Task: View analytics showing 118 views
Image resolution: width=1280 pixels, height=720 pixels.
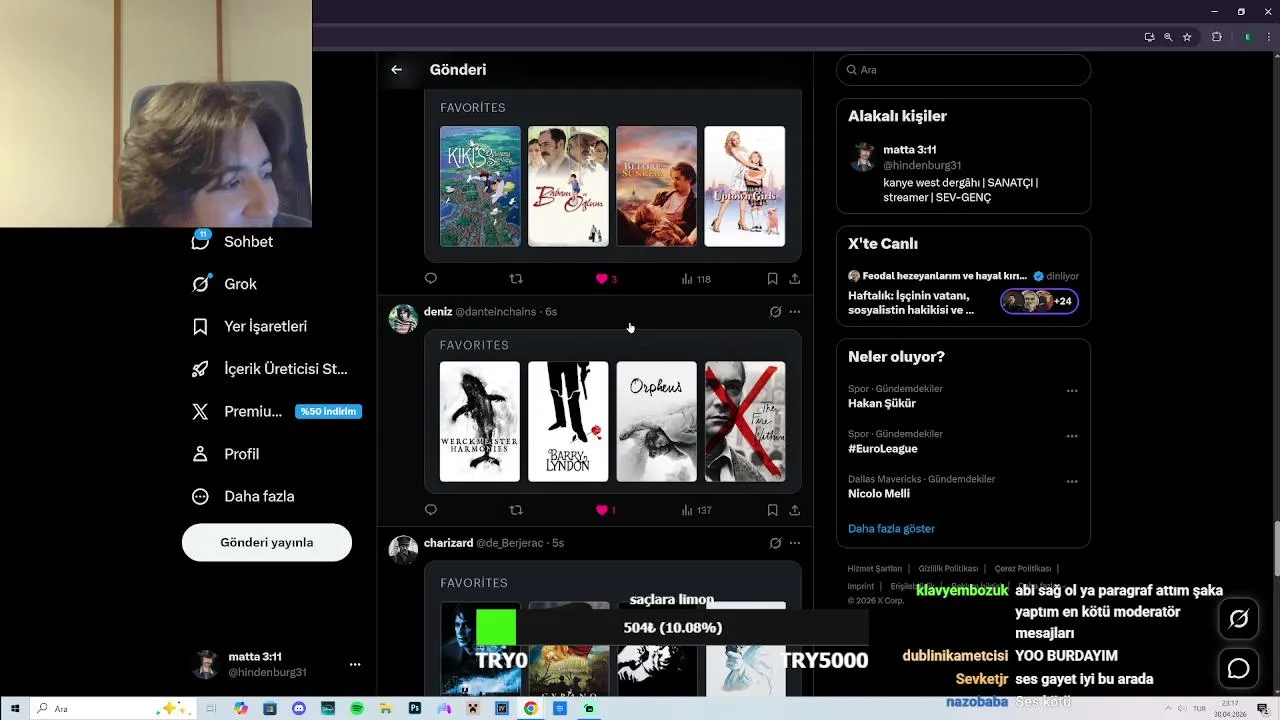Action: tap(696, 279)
